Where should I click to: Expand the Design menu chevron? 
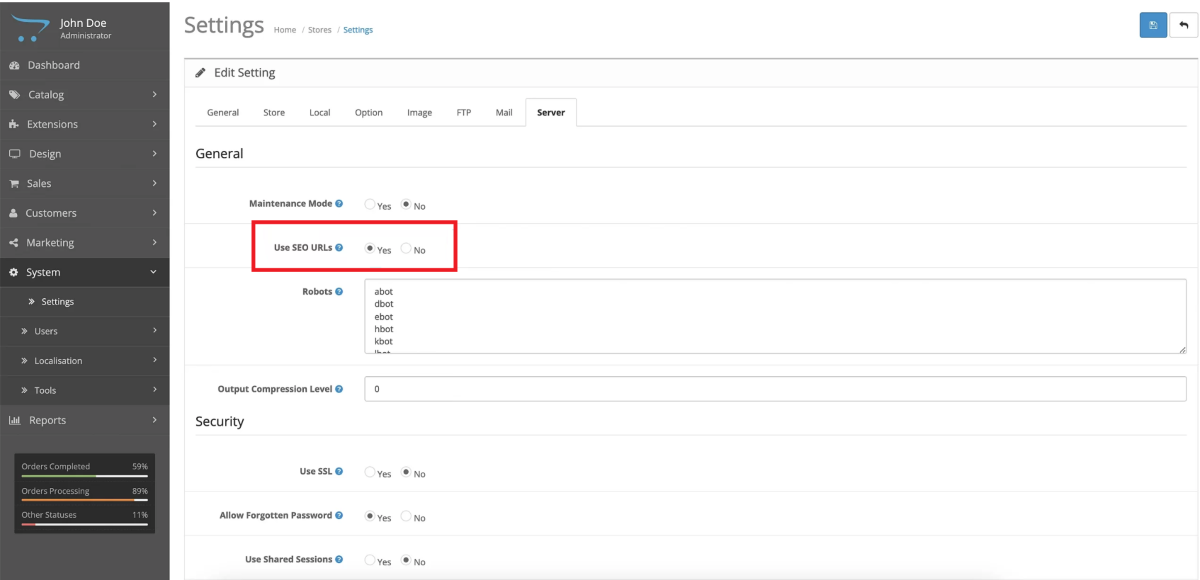tap(154, 154)
